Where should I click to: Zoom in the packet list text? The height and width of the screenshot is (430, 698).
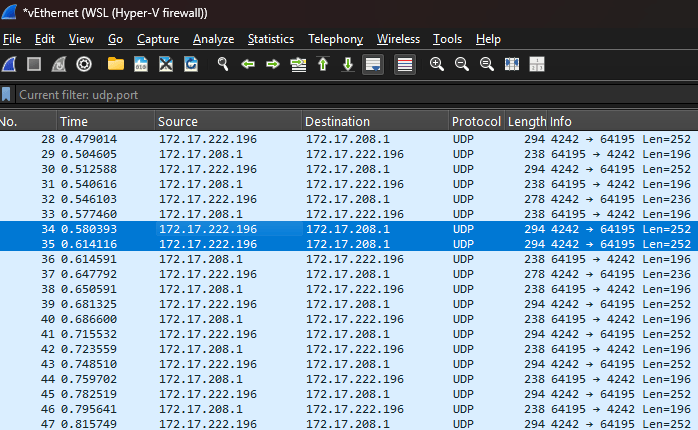click(x=437, y=64)
